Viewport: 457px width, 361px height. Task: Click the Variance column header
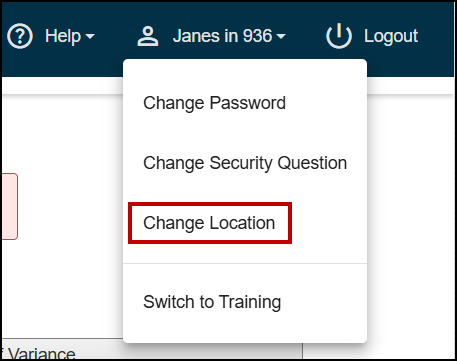[39, 352]
